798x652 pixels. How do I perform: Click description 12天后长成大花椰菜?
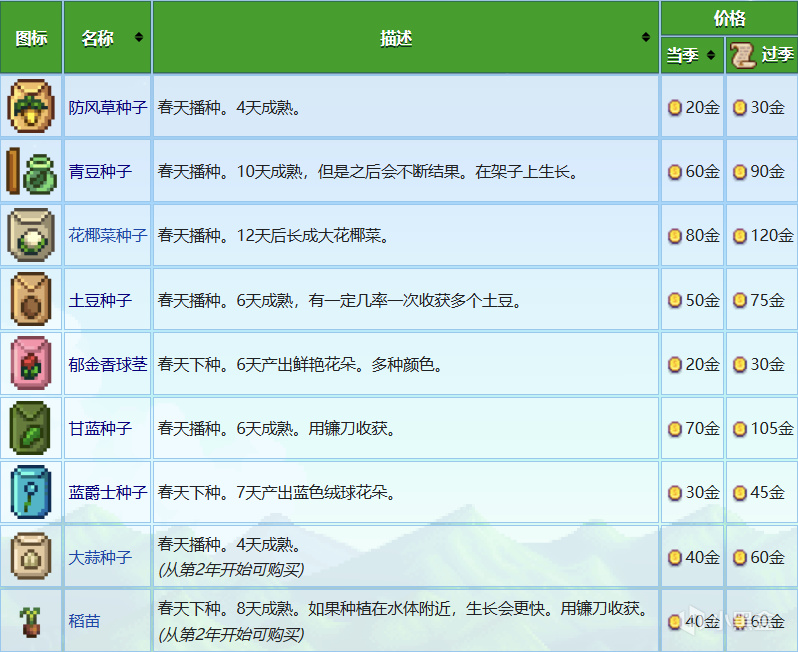tap(273, 236)
